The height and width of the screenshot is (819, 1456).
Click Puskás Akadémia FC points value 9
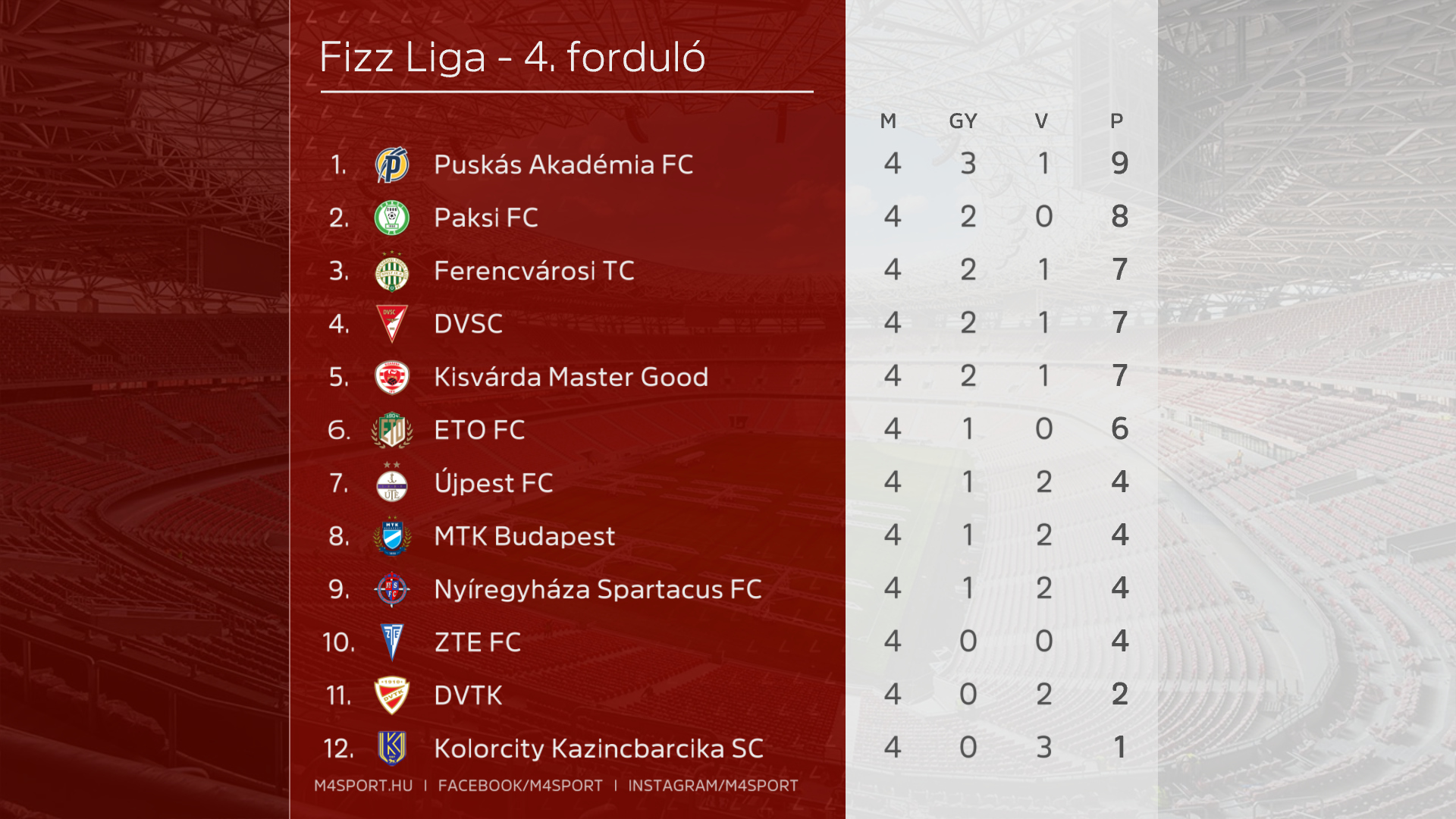[1119, 163]
